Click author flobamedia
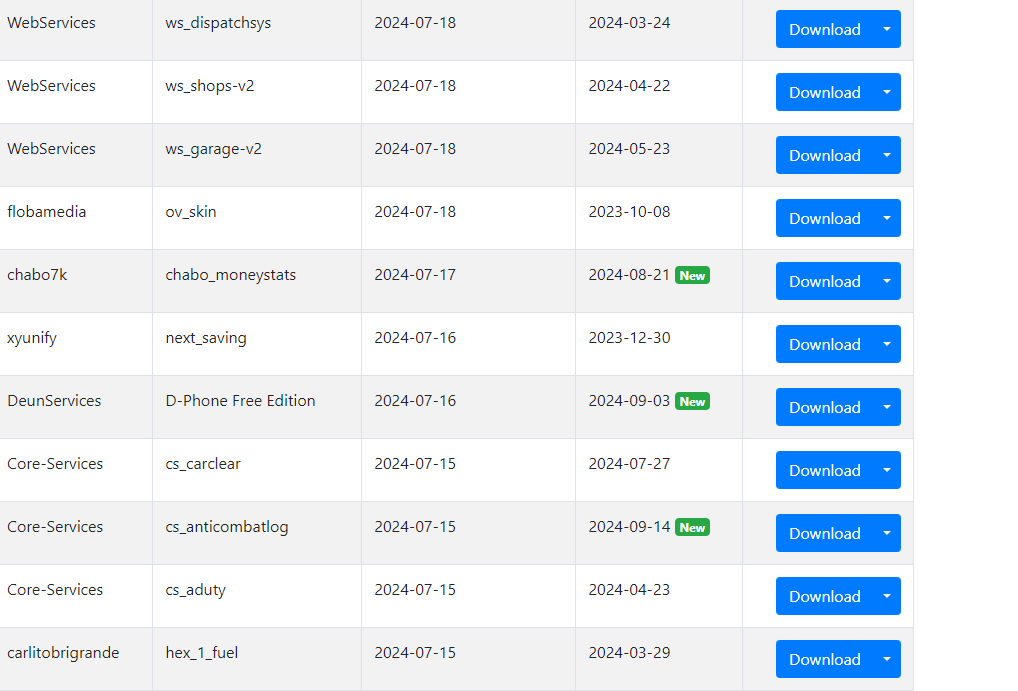 click(x=47, y=212)
